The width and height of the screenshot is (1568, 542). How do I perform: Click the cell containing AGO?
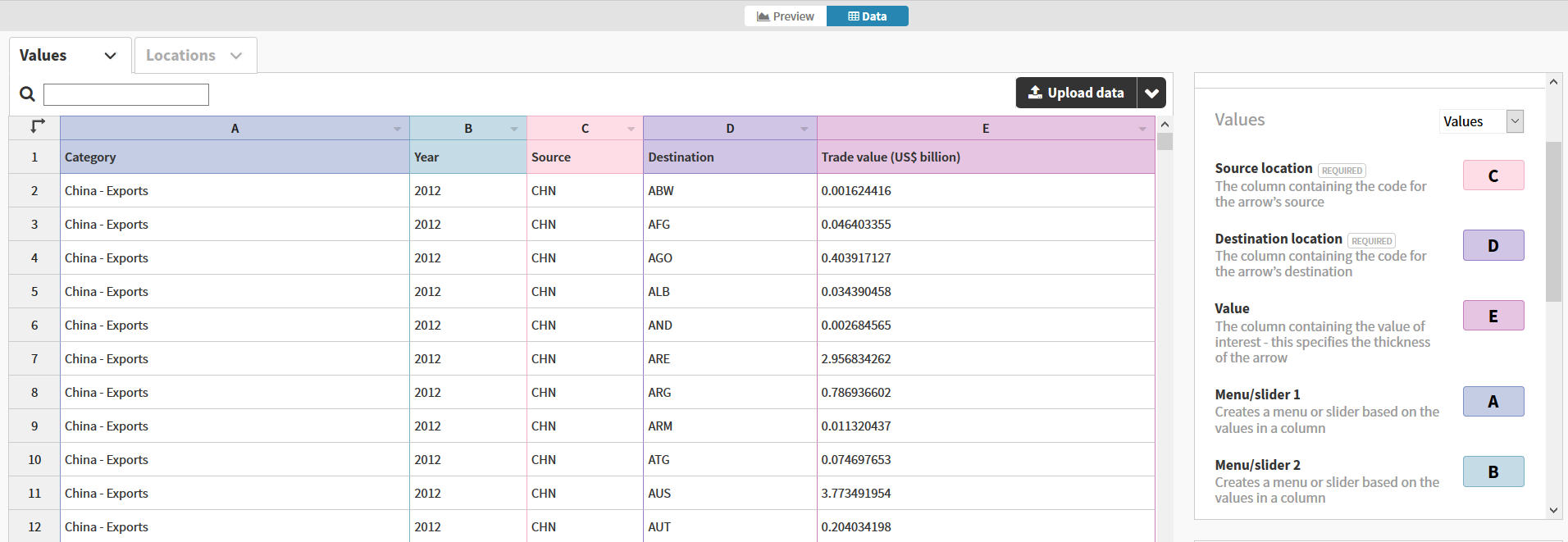tap(730, 257)
